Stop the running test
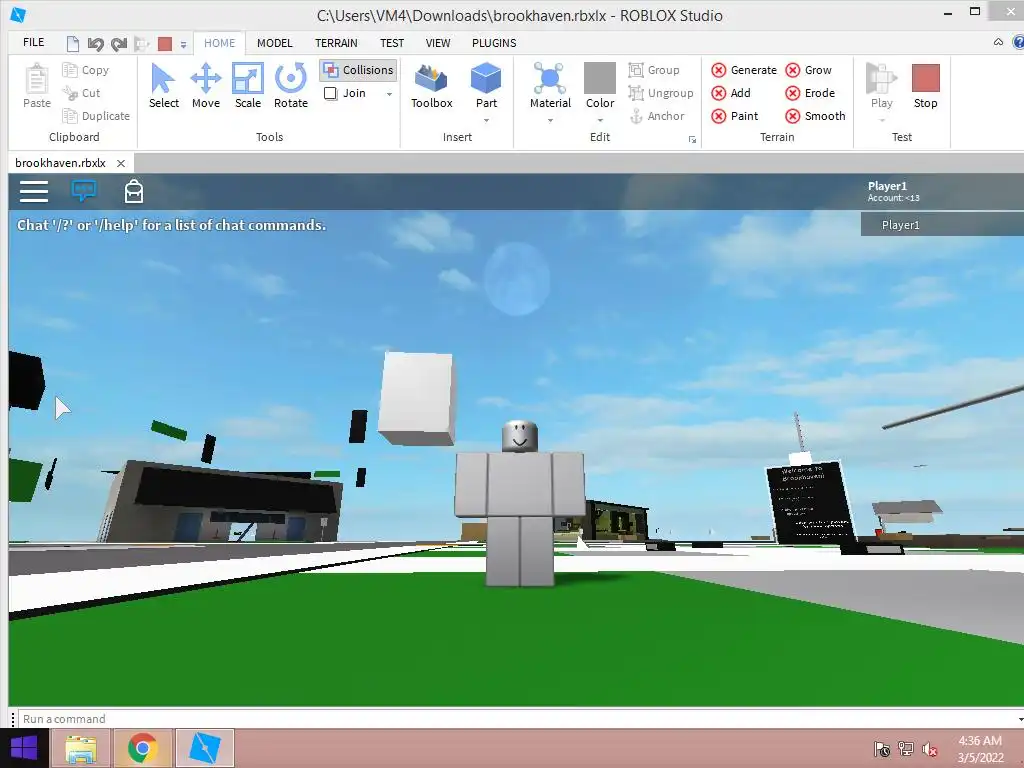Viewport: 1024px width, 768px height. 925,86
